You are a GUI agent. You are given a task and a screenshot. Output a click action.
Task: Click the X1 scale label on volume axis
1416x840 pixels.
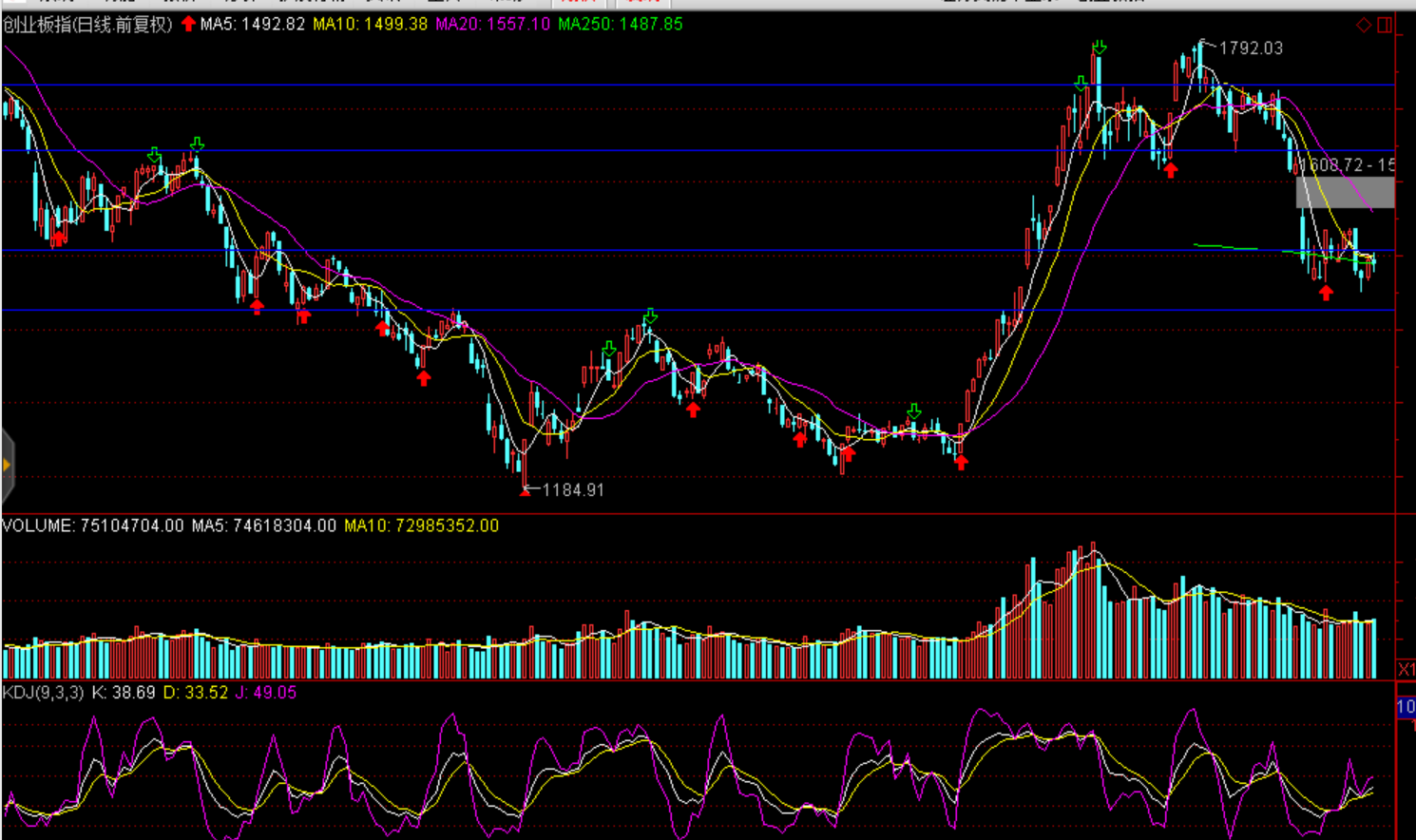pos(1406,670)
